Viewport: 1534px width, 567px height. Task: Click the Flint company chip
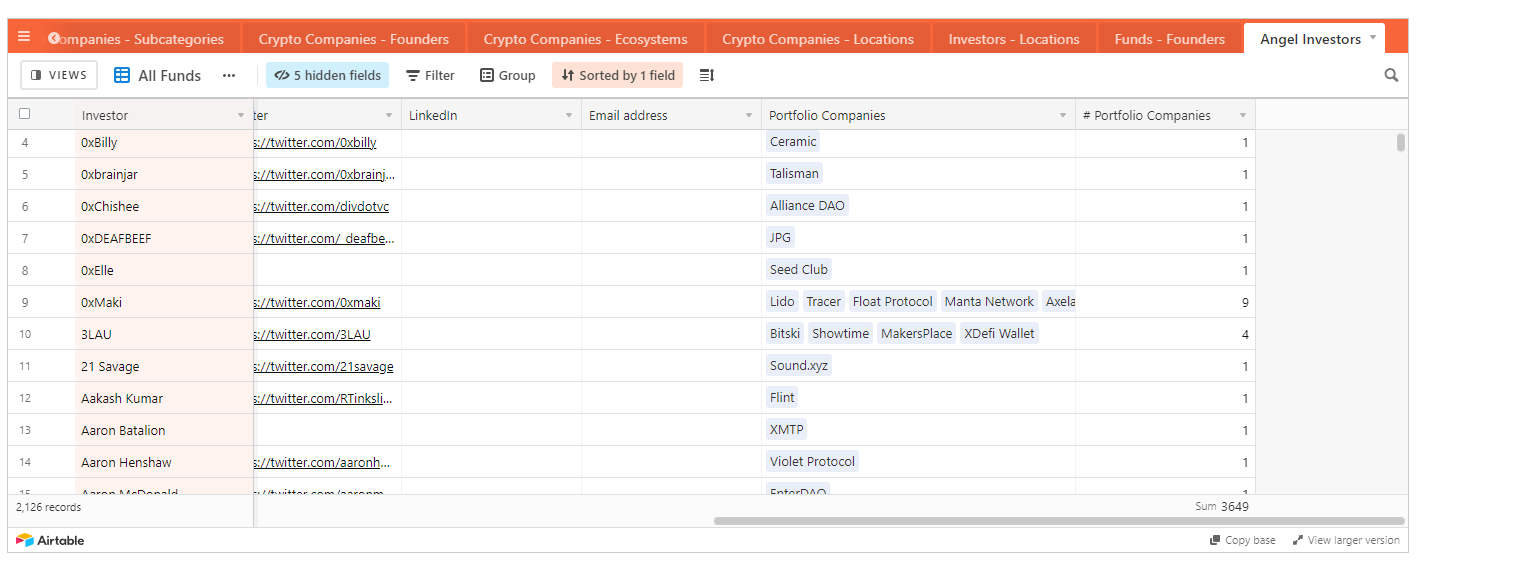pos(782,398)
